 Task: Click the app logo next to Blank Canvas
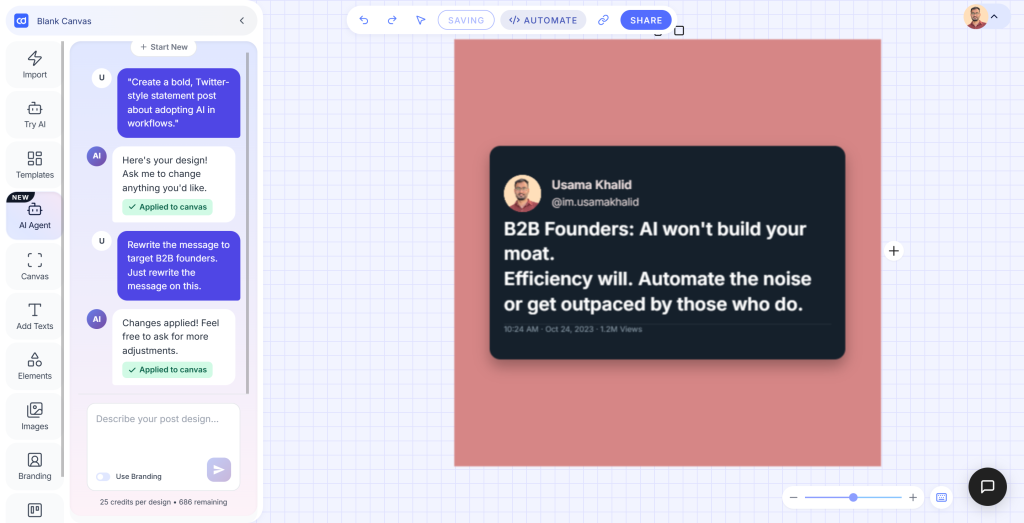(21, 21)
